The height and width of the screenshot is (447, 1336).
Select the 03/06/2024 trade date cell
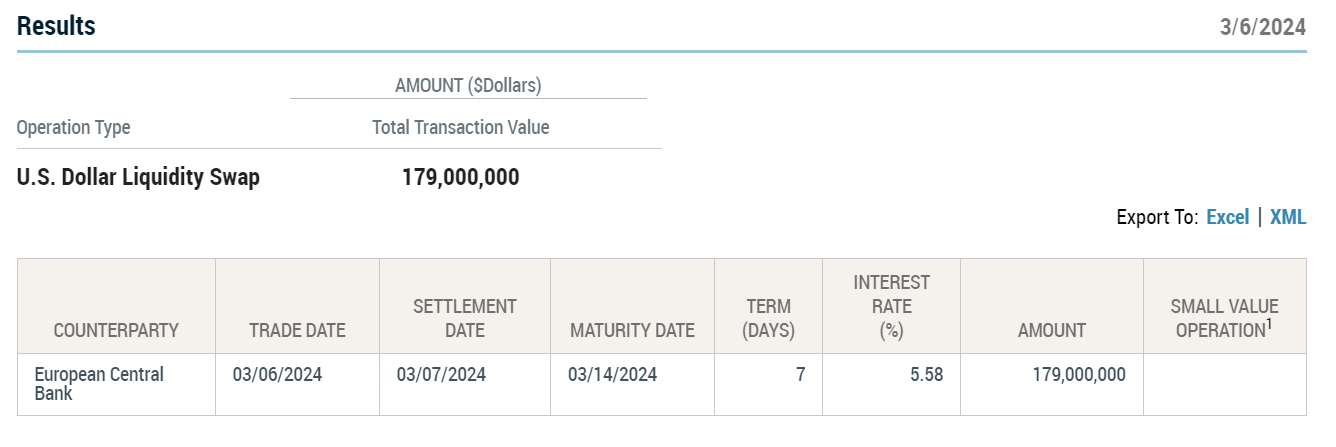tap(277, 375)
